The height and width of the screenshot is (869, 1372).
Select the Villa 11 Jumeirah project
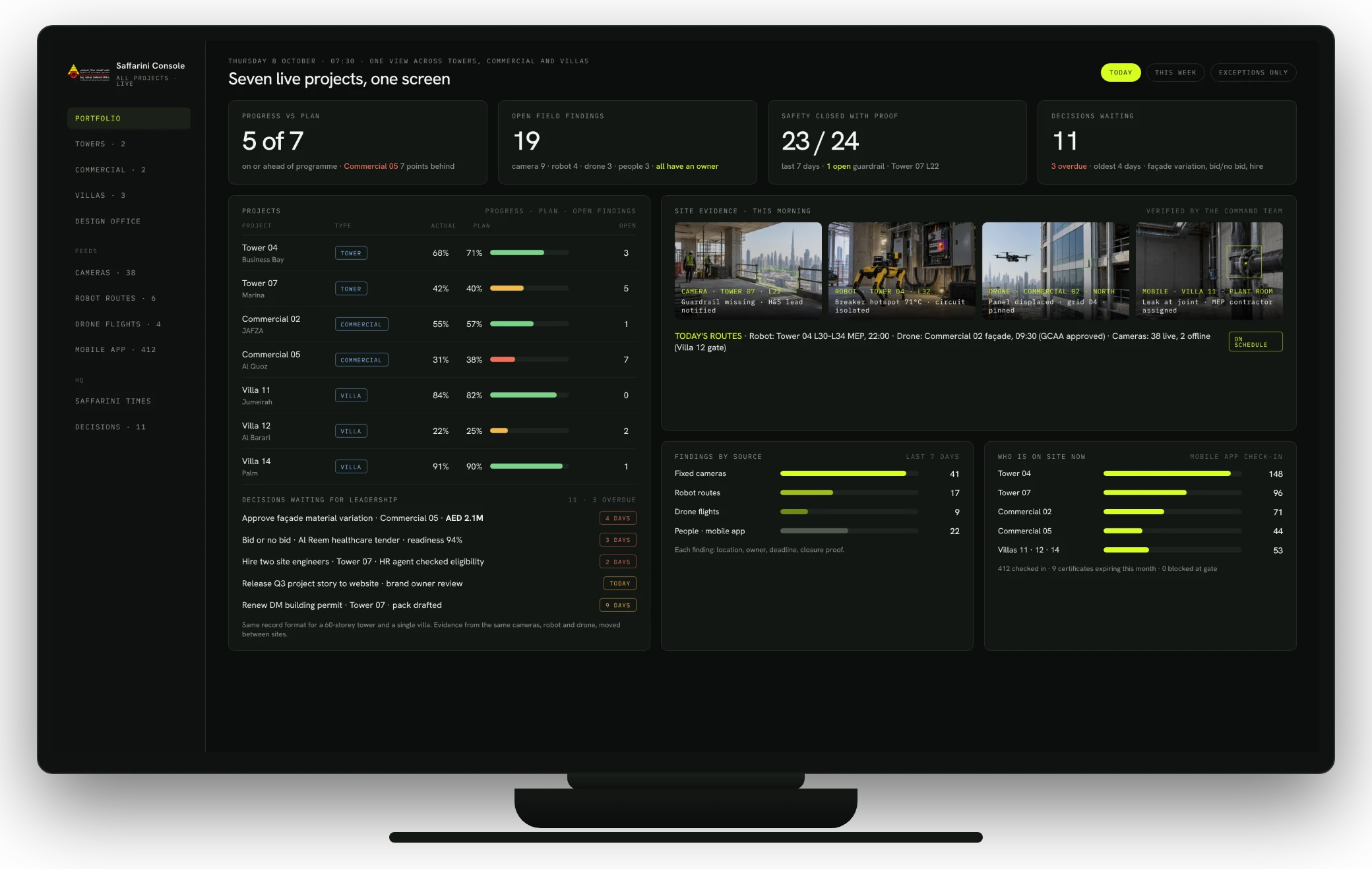(x=439, y=396)
